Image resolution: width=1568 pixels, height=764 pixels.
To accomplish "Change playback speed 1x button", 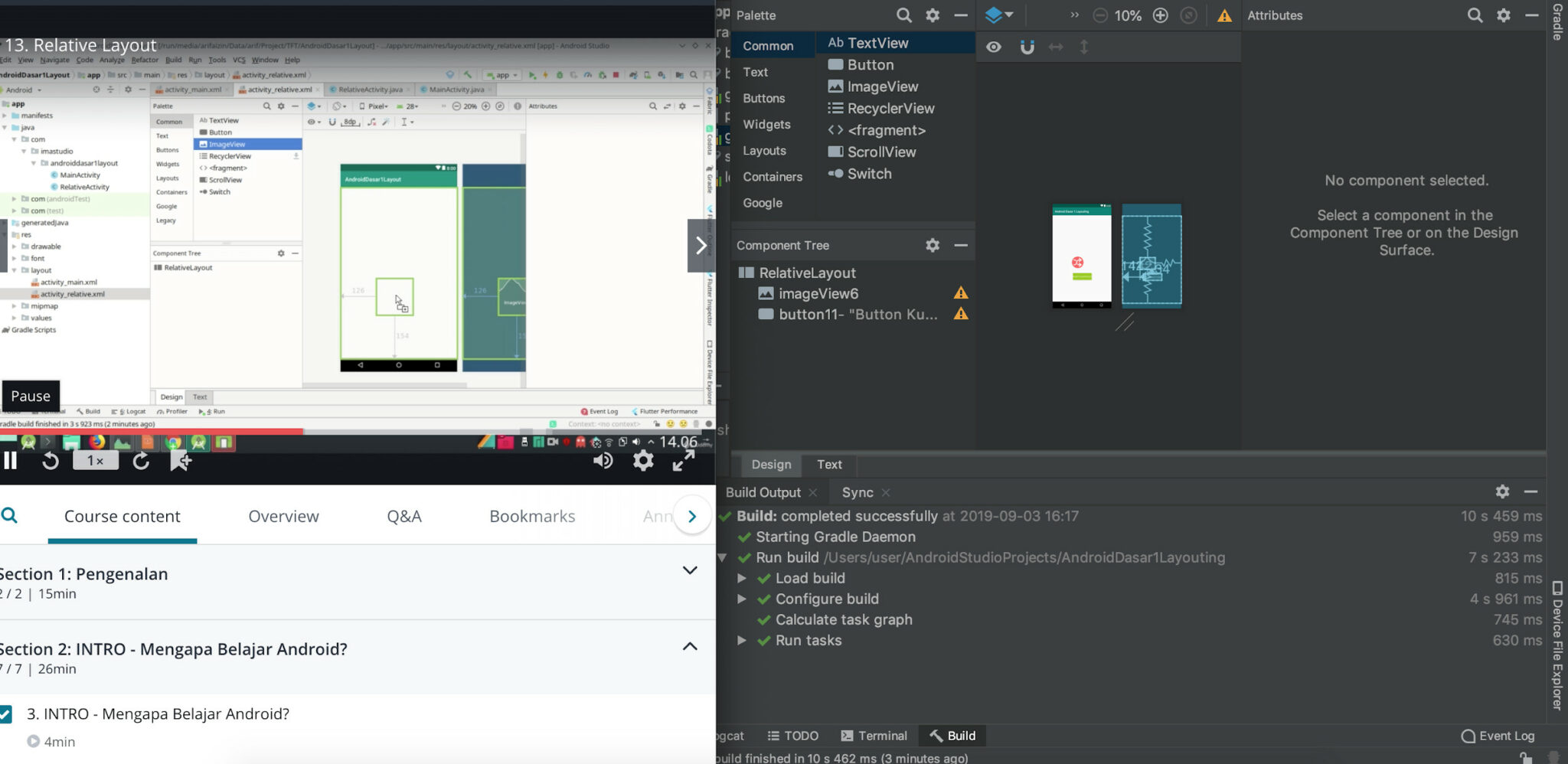I will (x=96, y=460).
